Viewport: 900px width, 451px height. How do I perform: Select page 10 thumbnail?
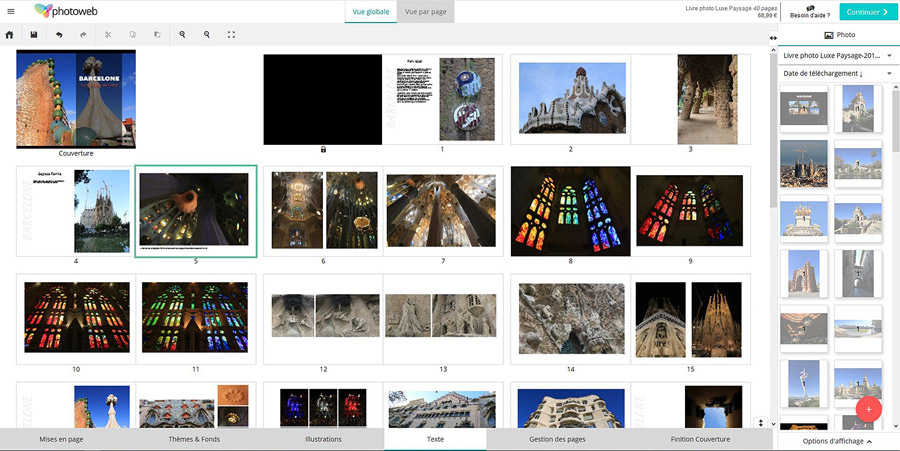[76, 319]
